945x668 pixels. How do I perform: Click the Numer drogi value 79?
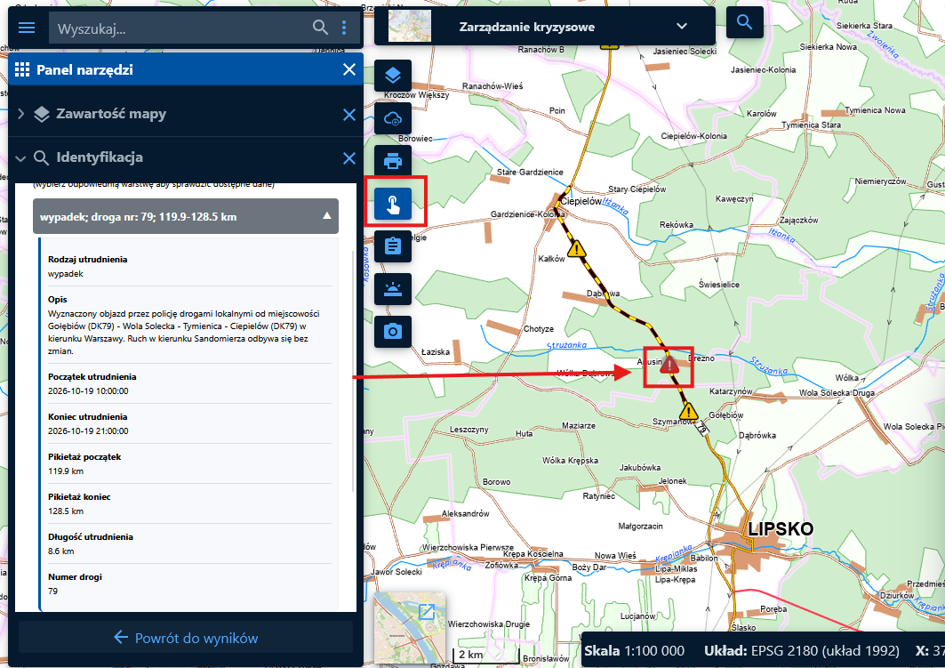click(x=53, y=591)
